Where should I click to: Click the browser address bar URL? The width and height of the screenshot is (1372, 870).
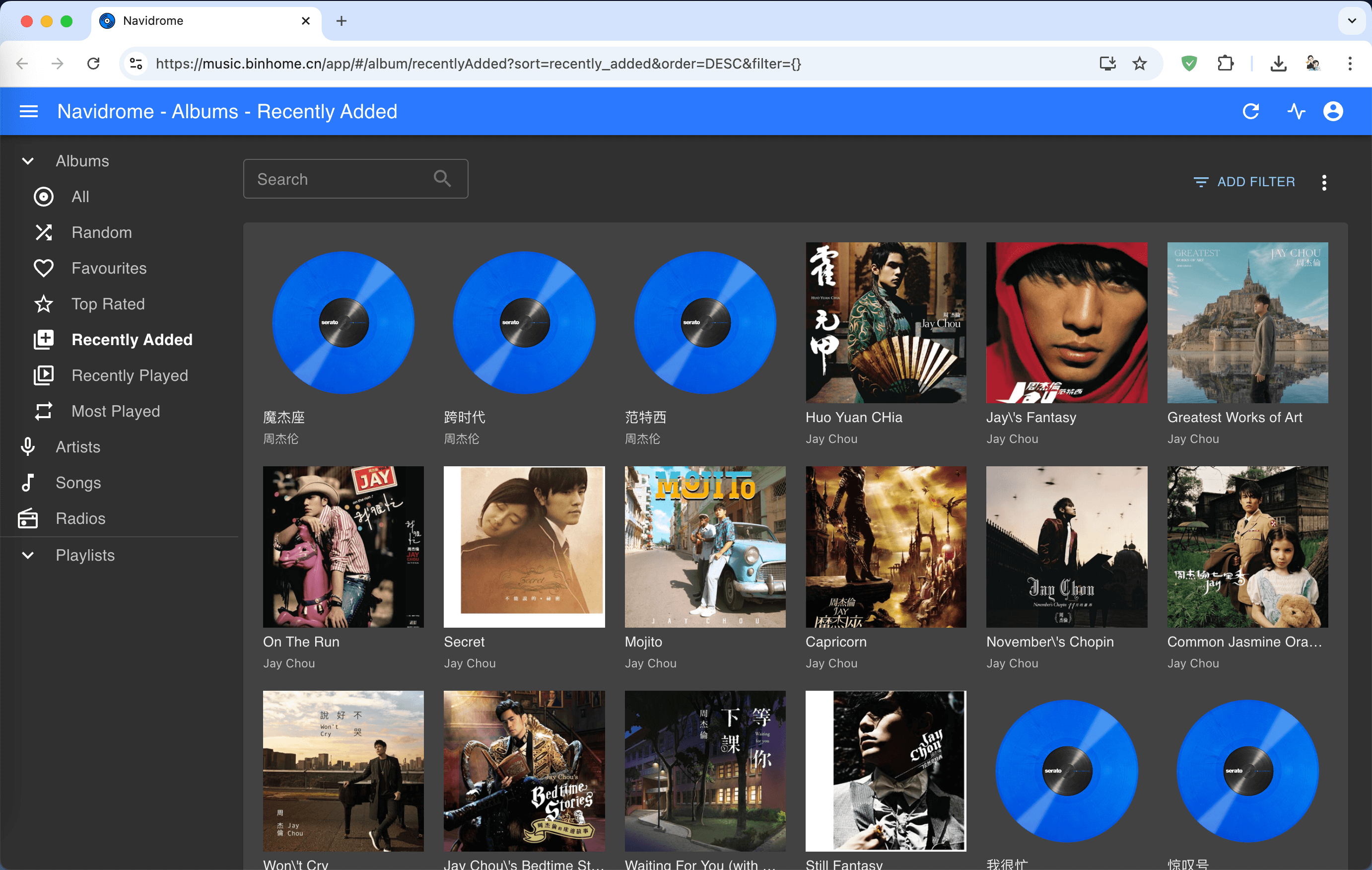pyautogui.click(x=478, y=63)
